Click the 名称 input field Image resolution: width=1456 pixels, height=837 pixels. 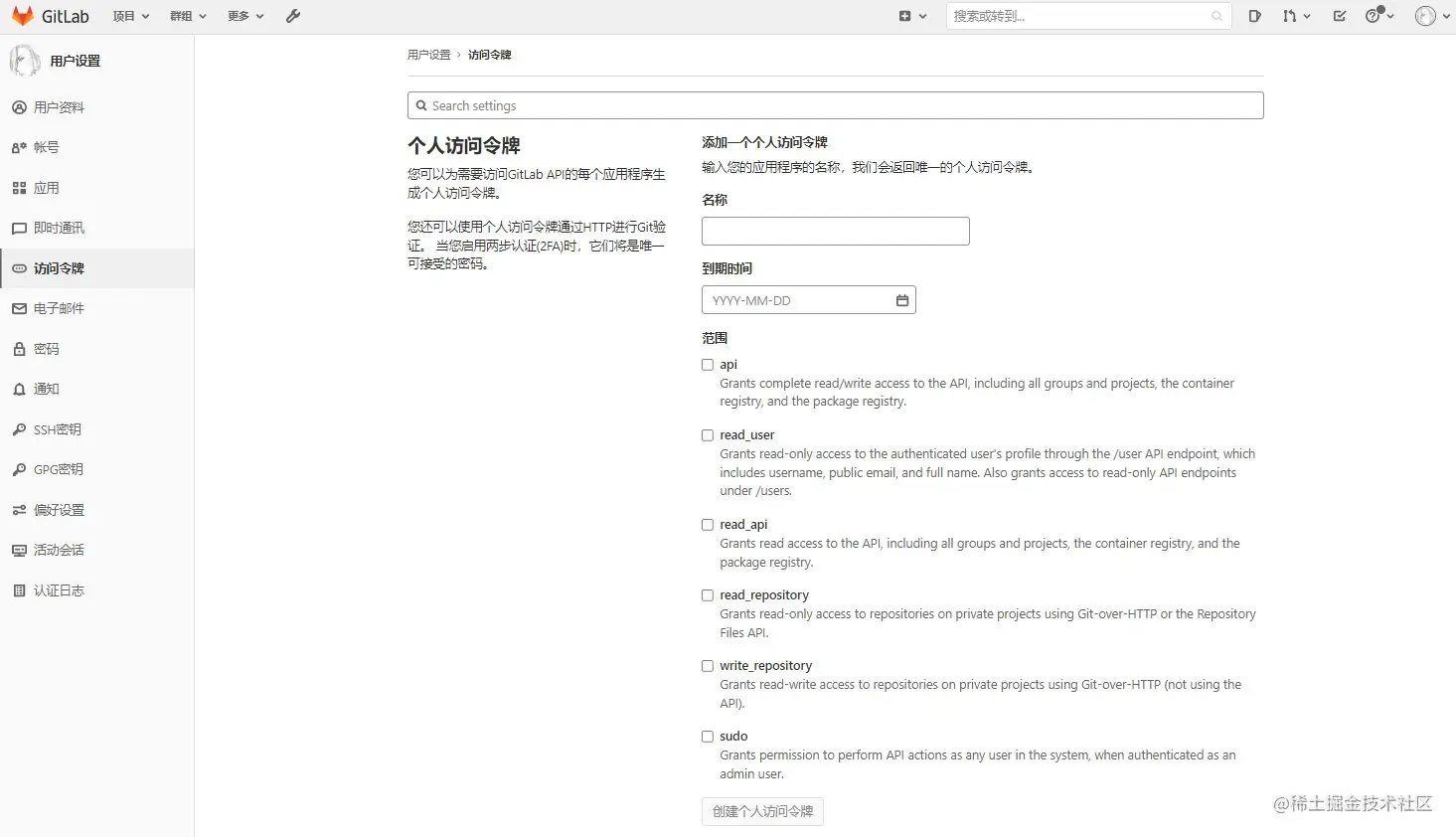tap(835, 231)
